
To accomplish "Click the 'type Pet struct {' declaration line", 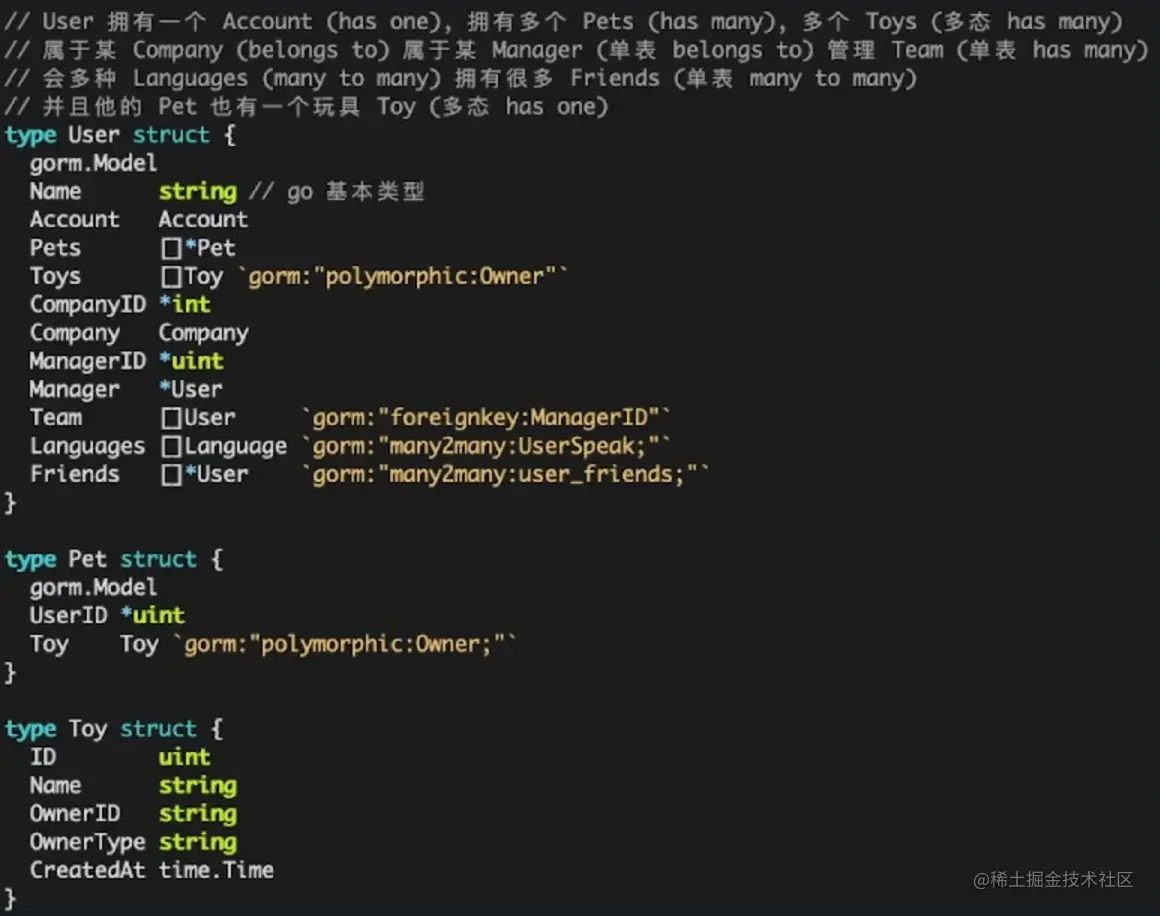I will [114, 559].
